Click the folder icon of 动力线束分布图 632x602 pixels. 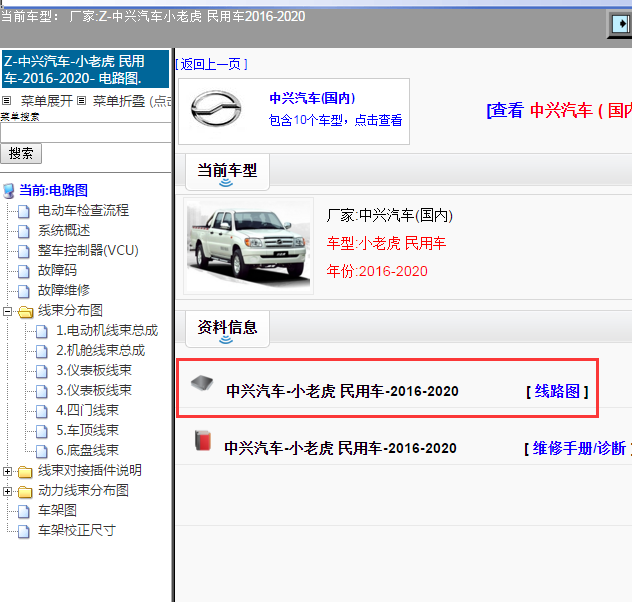tap(25, 492)
